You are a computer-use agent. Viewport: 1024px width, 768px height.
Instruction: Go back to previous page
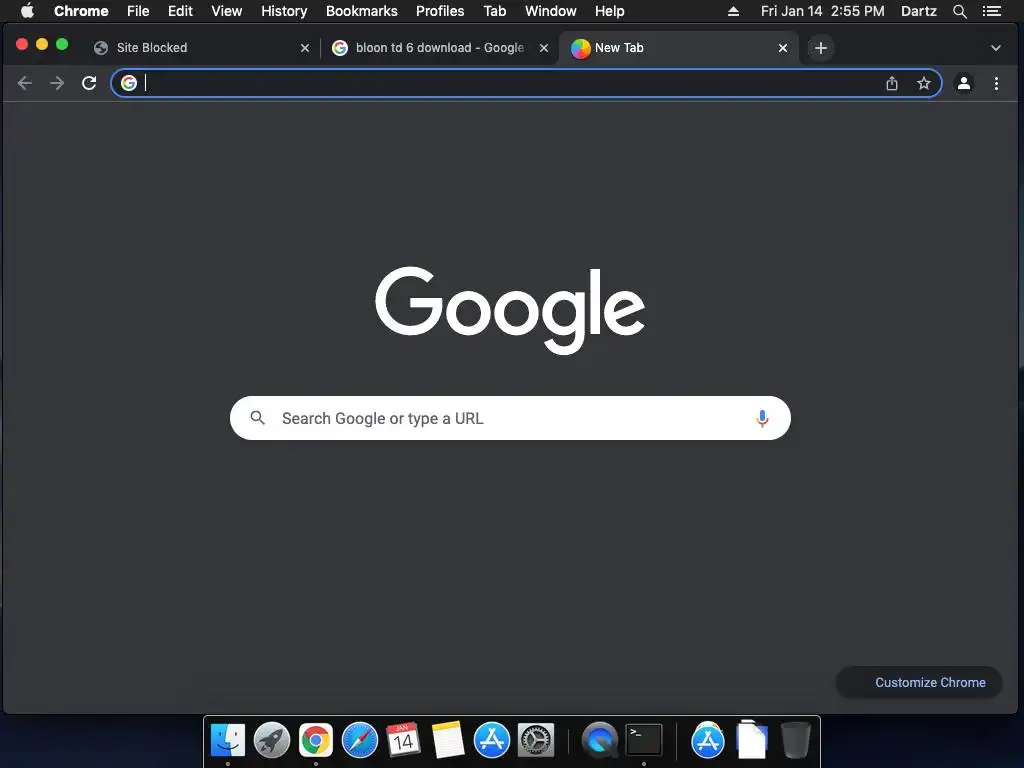click(x=25, y=83)
